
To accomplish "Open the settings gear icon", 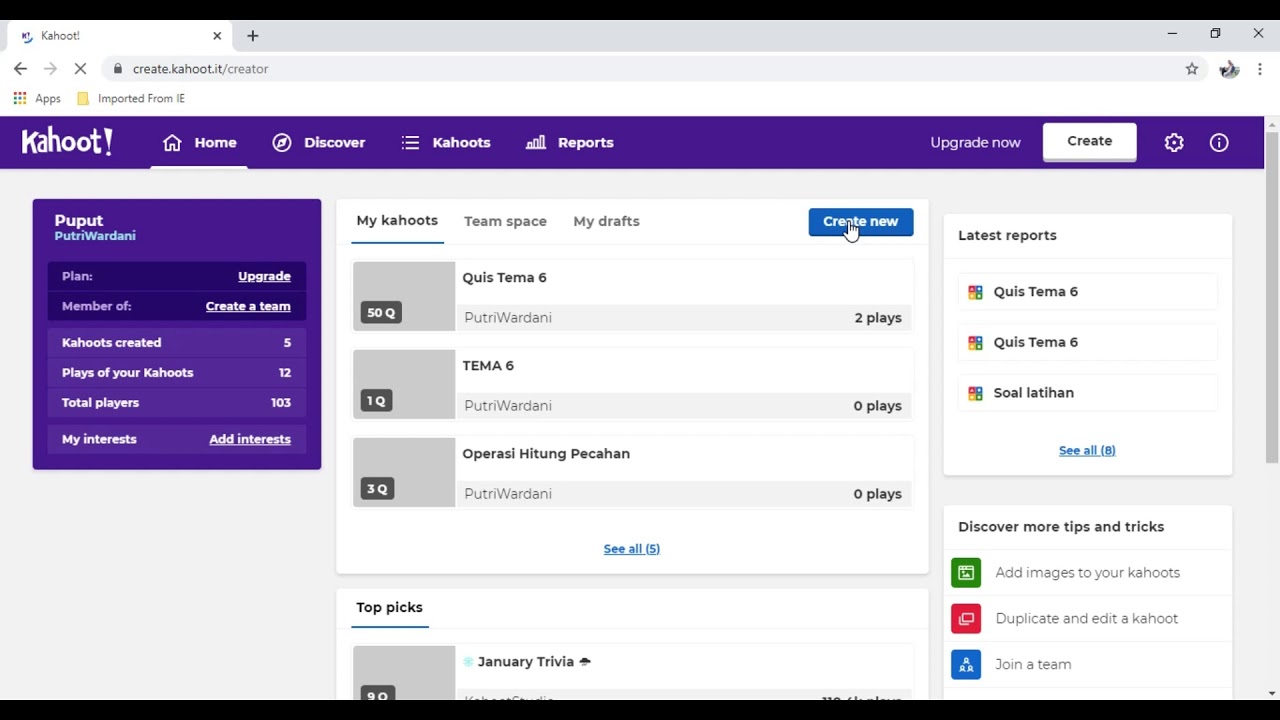I will tap(1174, 142).
